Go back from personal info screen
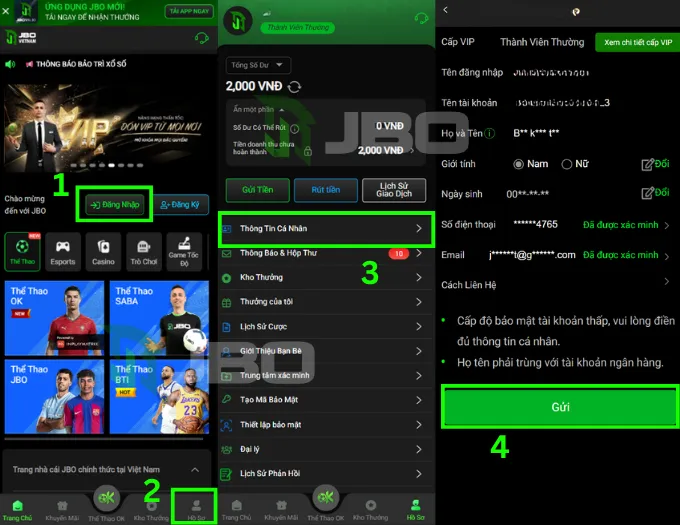This screenshot has width=680, height=525. pos(445,10)
